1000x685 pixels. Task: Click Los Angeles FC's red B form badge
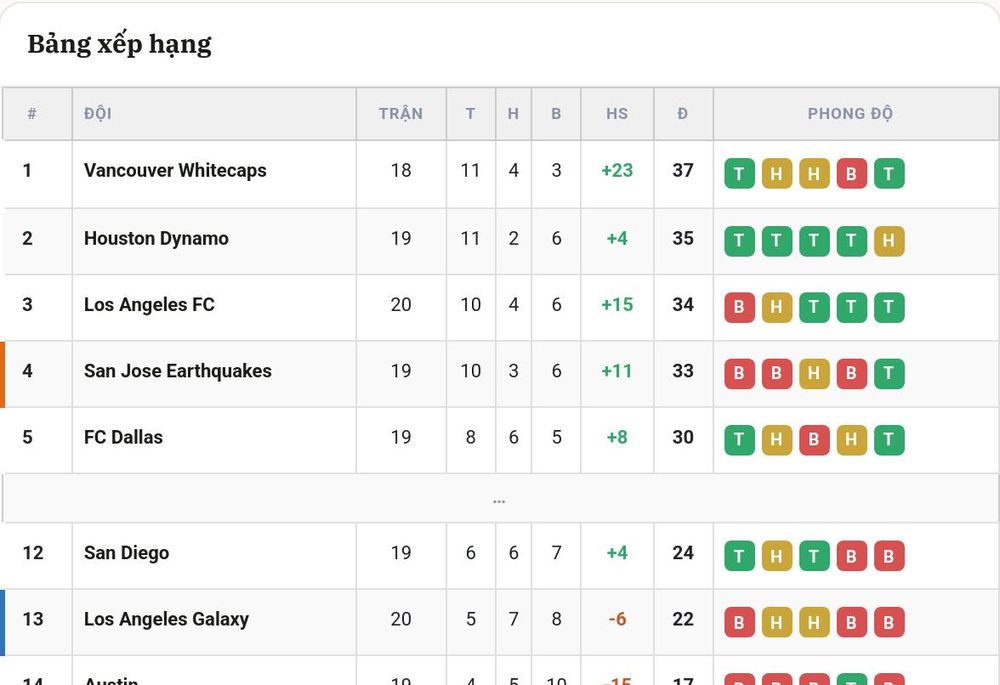739,307
